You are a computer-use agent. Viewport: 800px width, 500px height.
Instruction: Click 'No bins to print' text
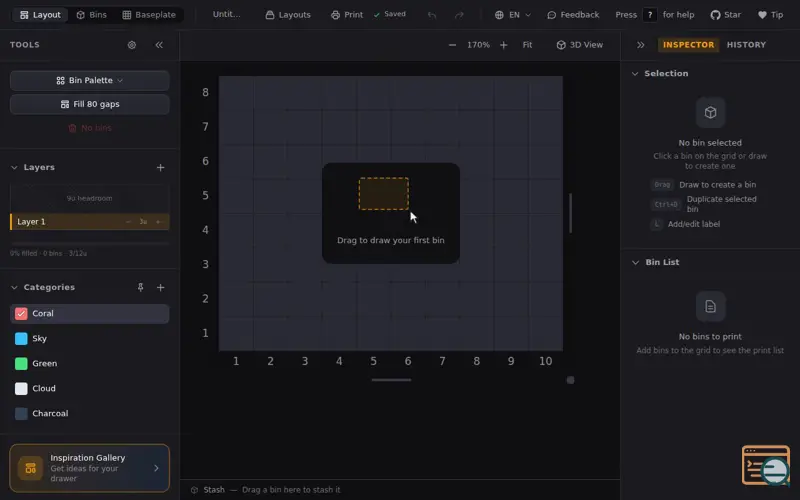[x=710, y=337]
